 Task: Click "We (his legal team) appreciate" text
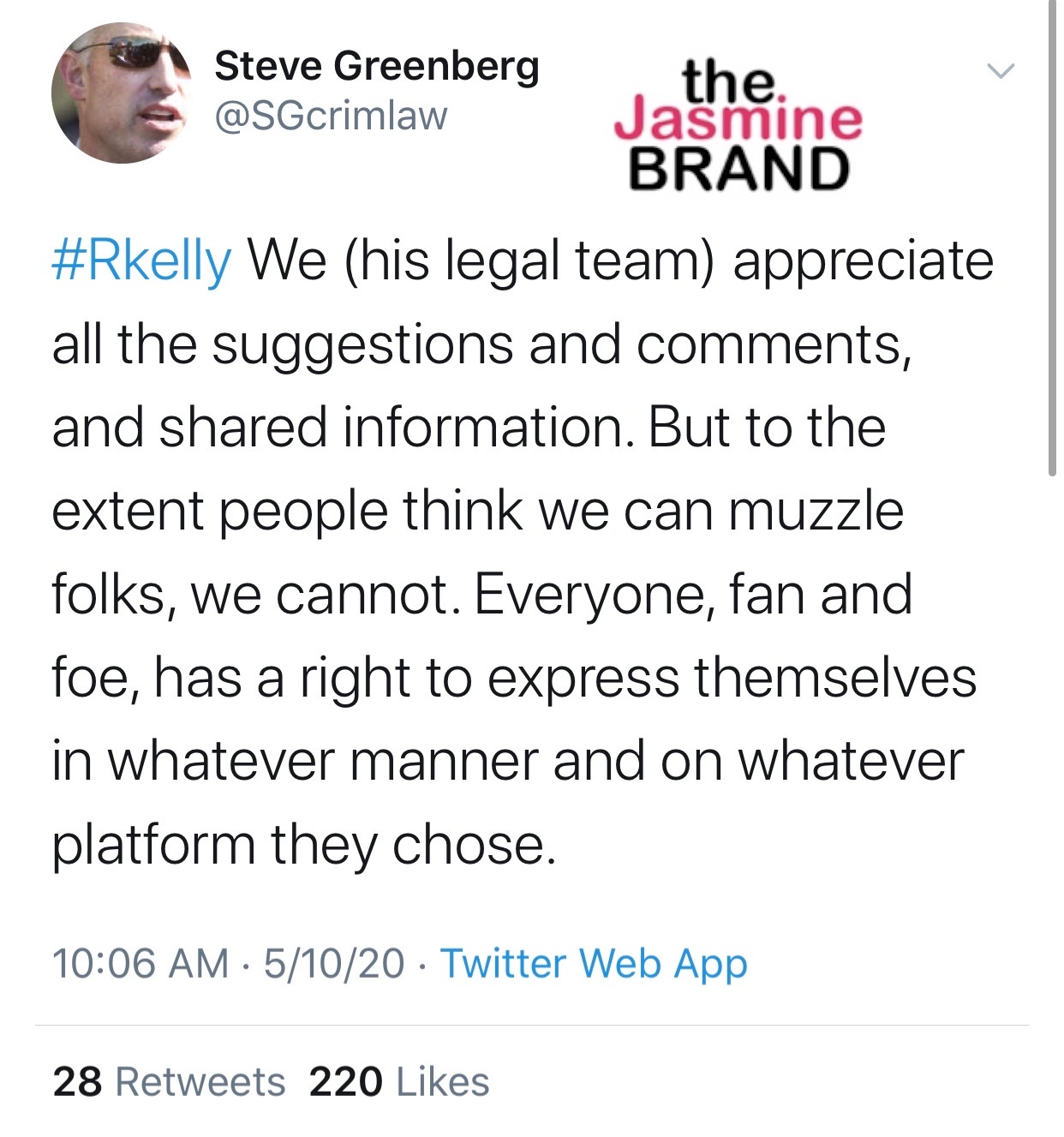point(620,260)
